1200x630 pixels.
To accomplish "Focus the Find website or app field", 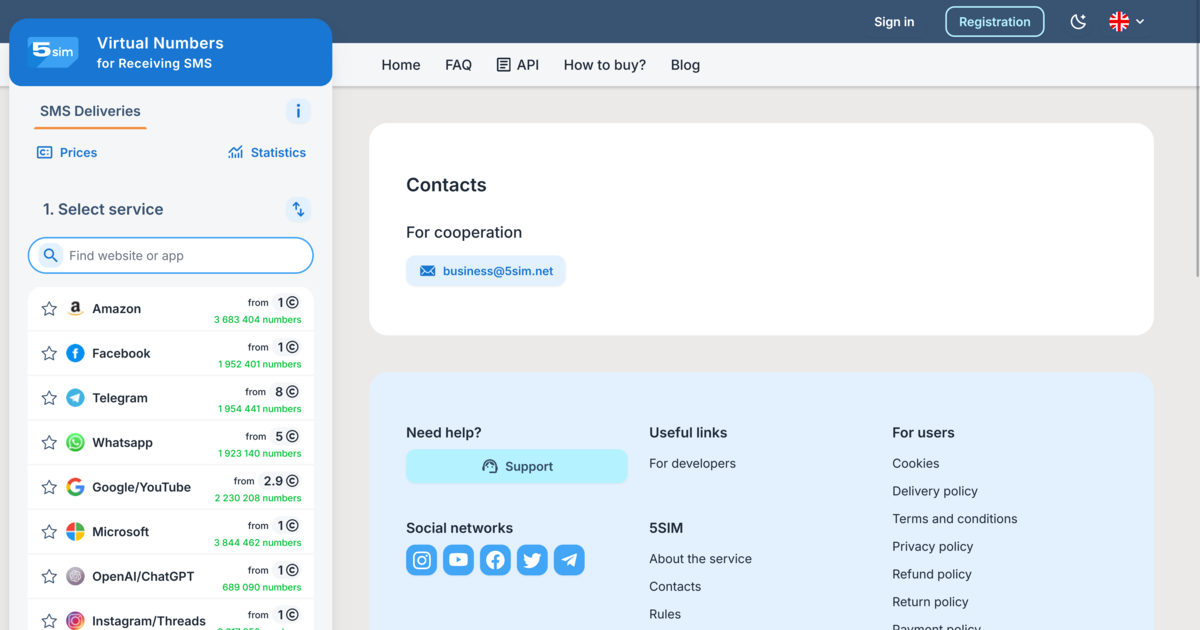I will tap(171, 256).
